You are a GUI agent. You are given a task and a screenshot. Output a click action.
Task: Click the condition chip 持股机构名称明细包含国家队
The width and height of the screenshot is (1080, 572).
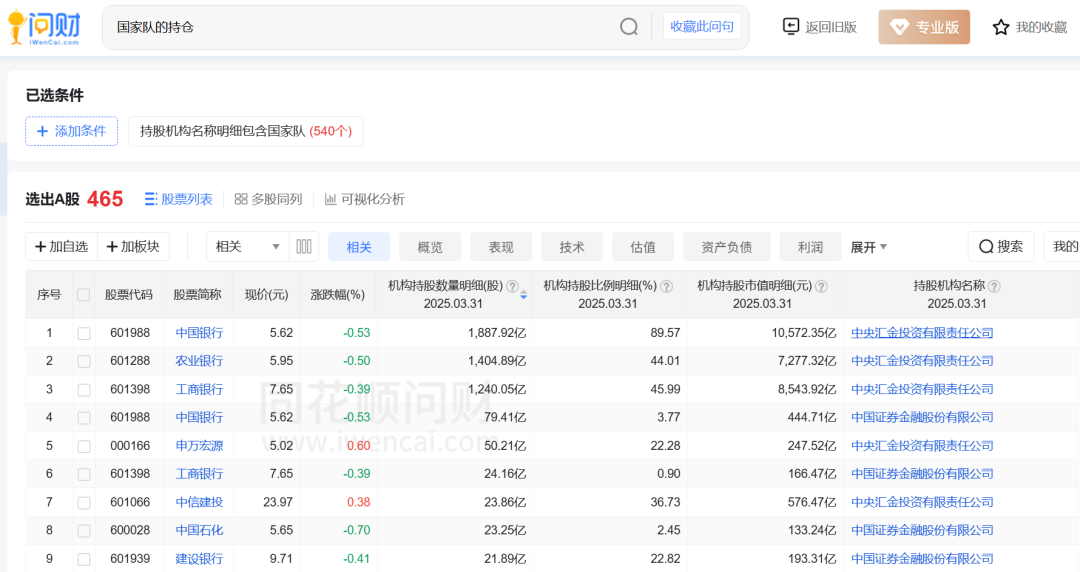(x=246, y=131)
